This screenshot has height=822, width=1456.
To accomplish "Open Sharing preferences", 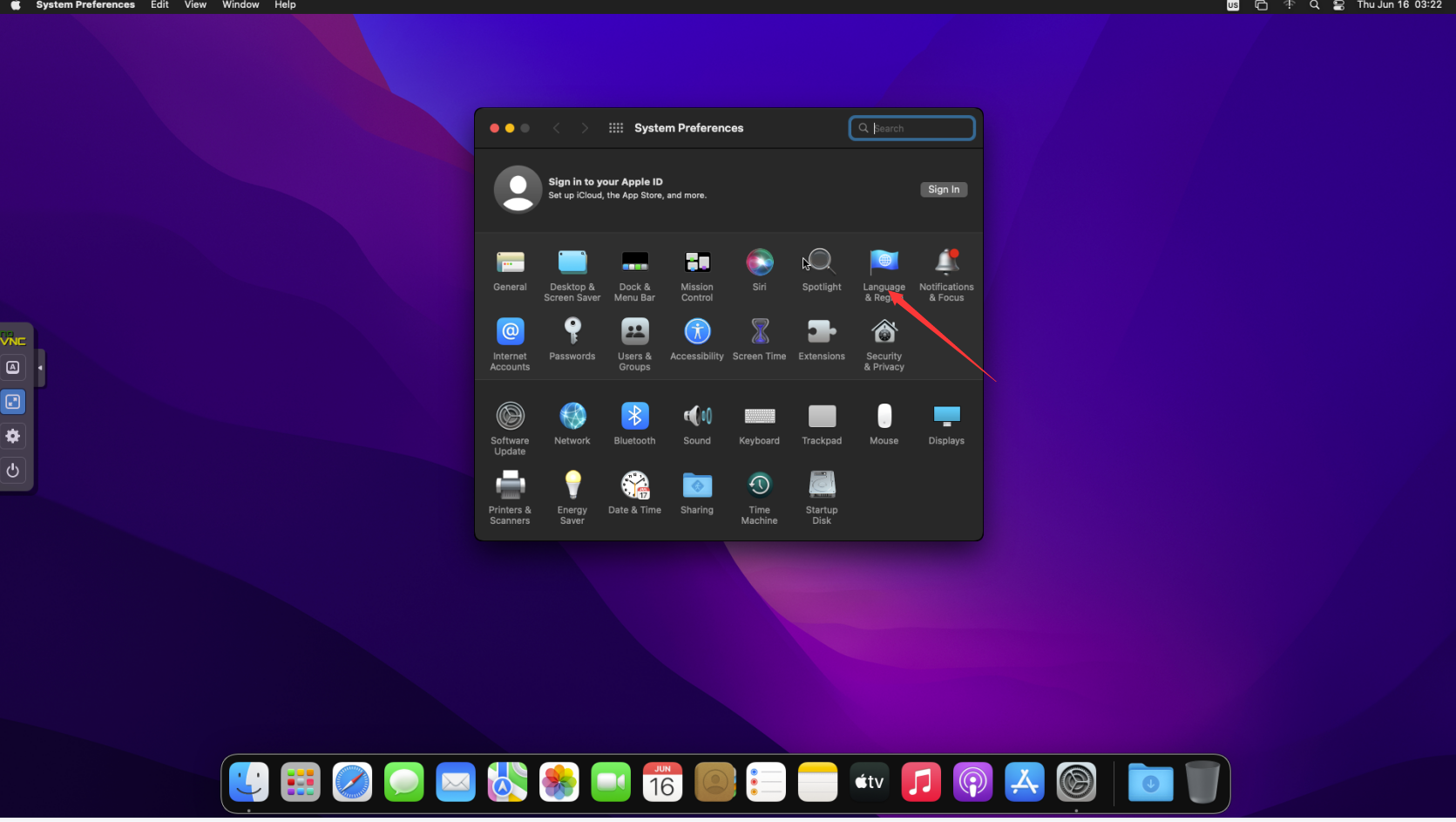I will click(x=697, y=493).
